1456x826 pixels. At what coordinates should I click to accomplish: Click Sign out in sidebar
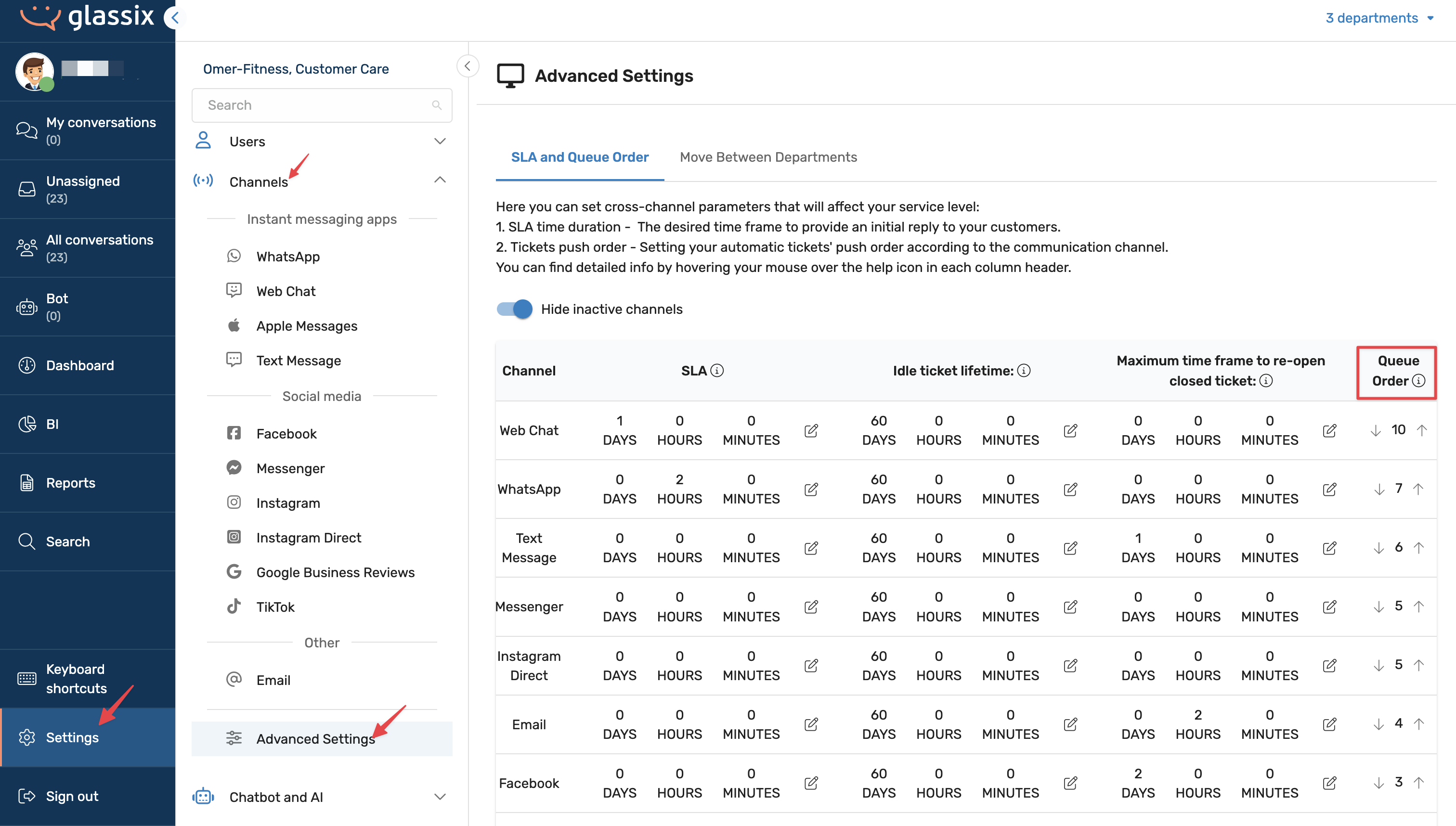point(71,796)
